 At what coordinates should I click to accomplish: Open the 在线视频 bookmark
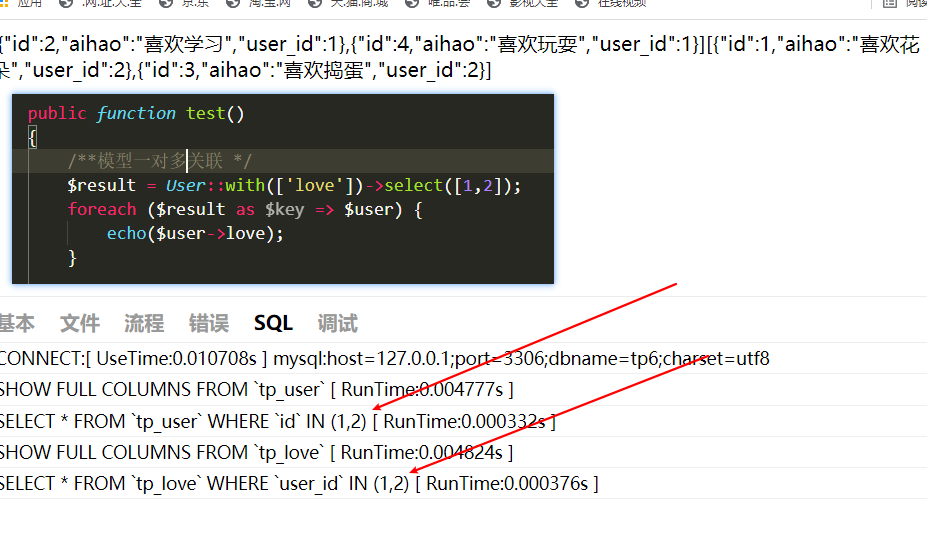point(622,3)
